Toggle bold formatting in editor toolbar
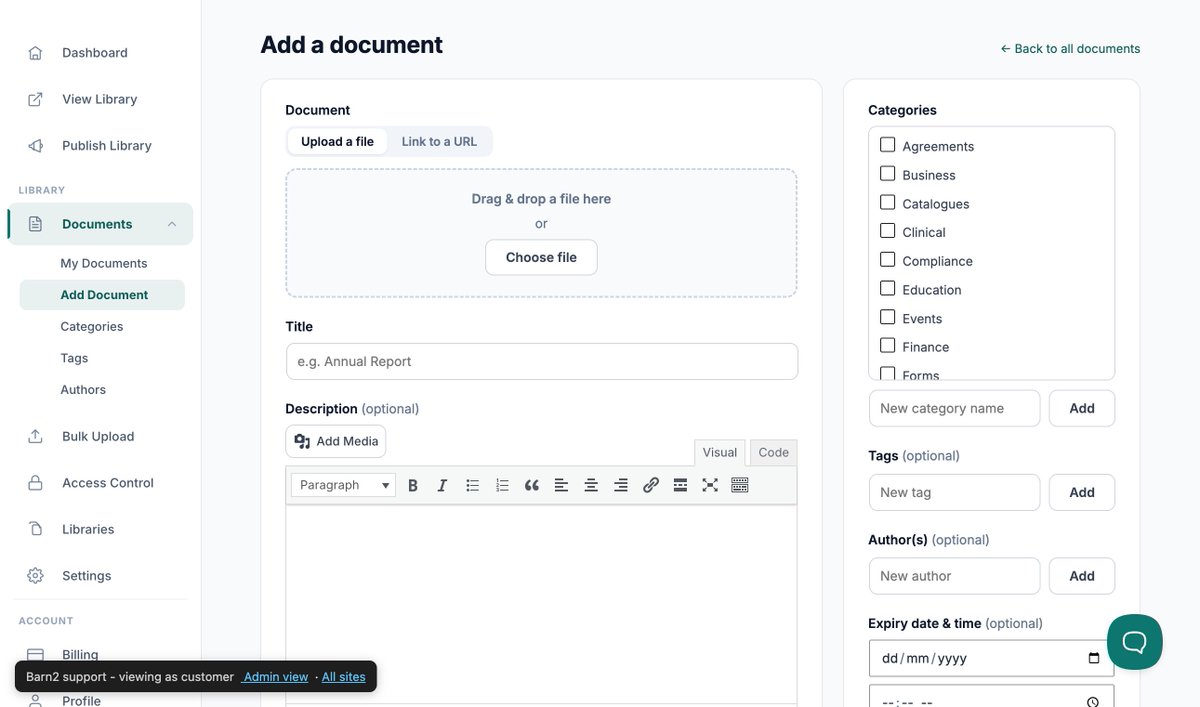 point(413,485)
